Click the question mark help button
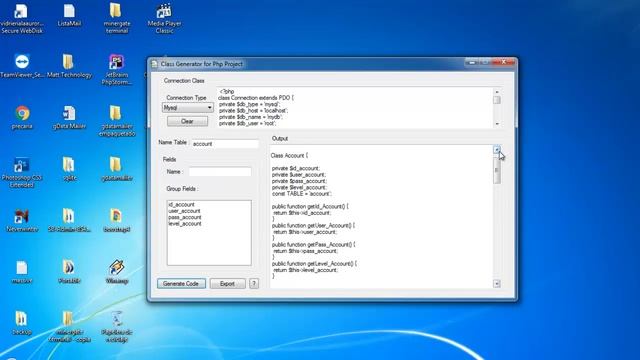 [254, 284]
